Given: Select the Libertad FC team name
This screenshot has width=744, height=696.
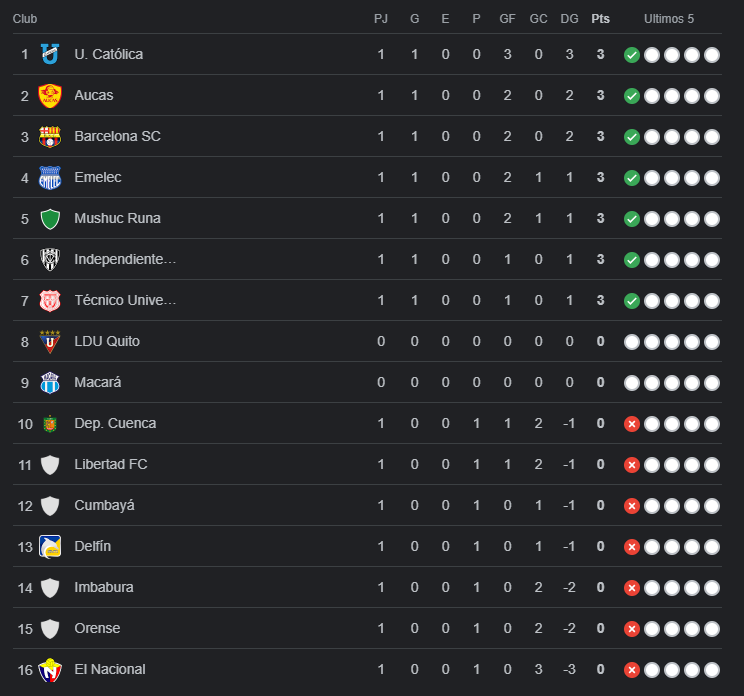Looking at the screenshot, I should (111, 464).
